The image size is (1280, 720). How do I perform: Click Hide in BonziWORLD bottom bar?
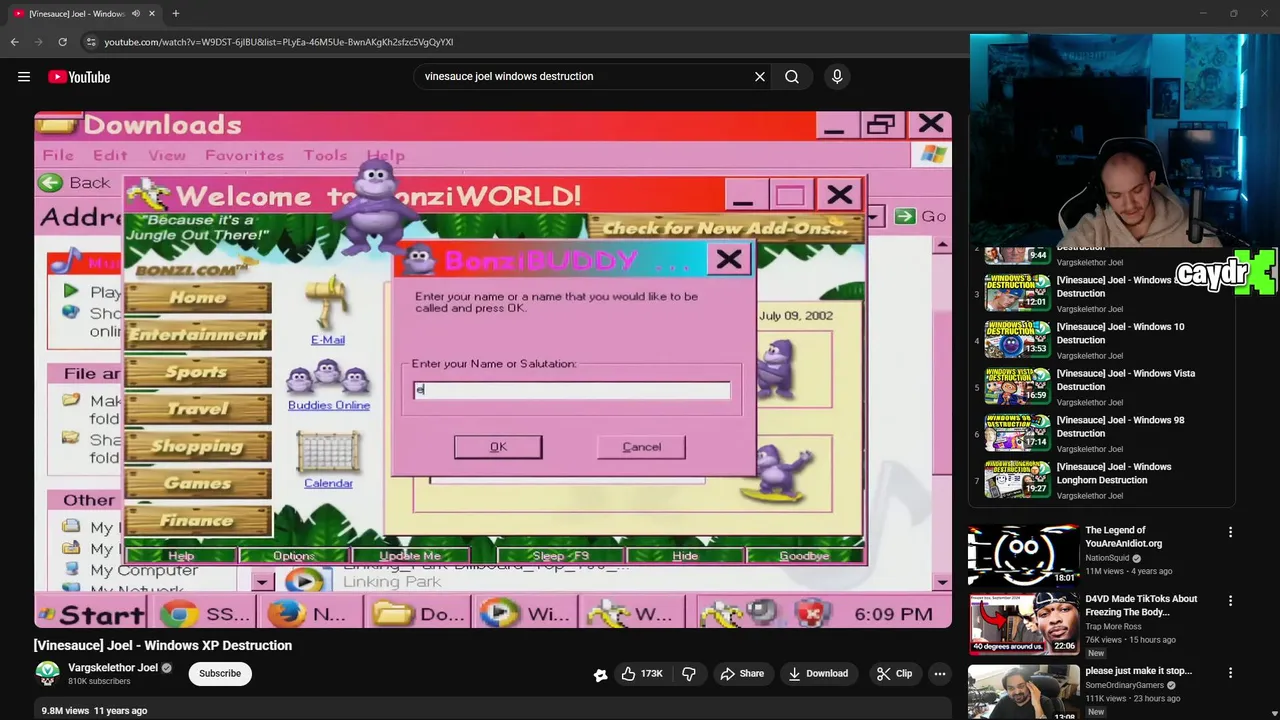(x=685, y=556)
